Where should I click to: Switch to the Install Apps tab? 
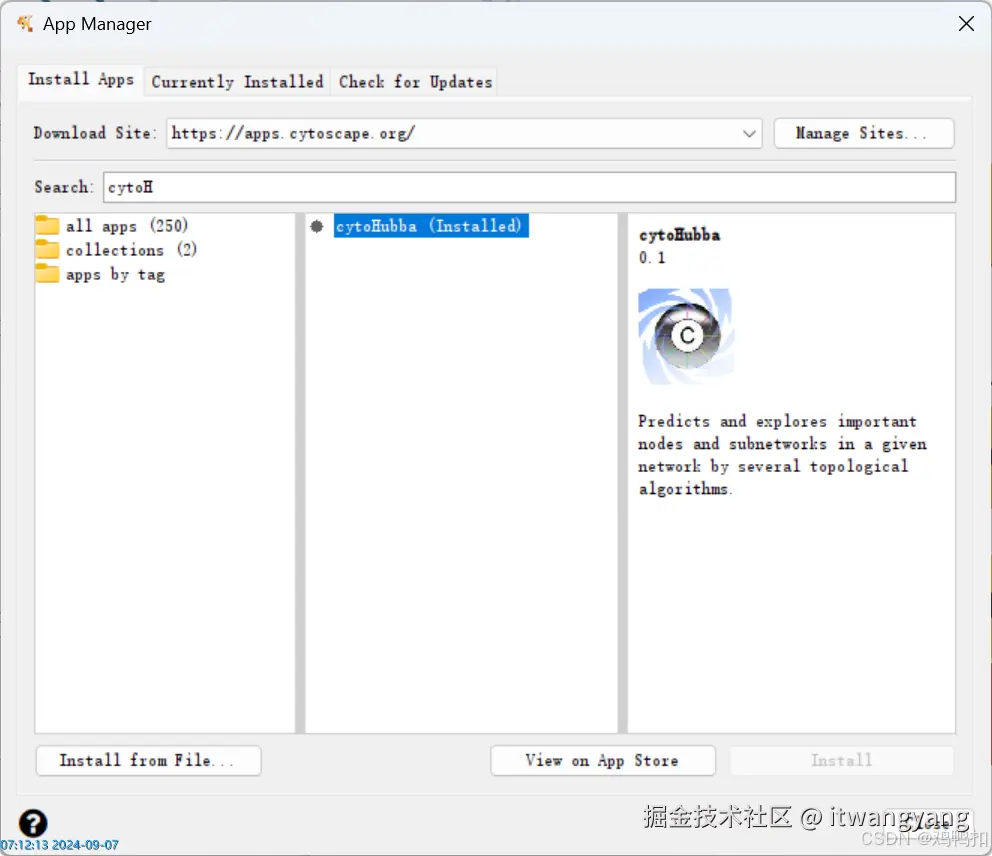[x=81, y=80]
